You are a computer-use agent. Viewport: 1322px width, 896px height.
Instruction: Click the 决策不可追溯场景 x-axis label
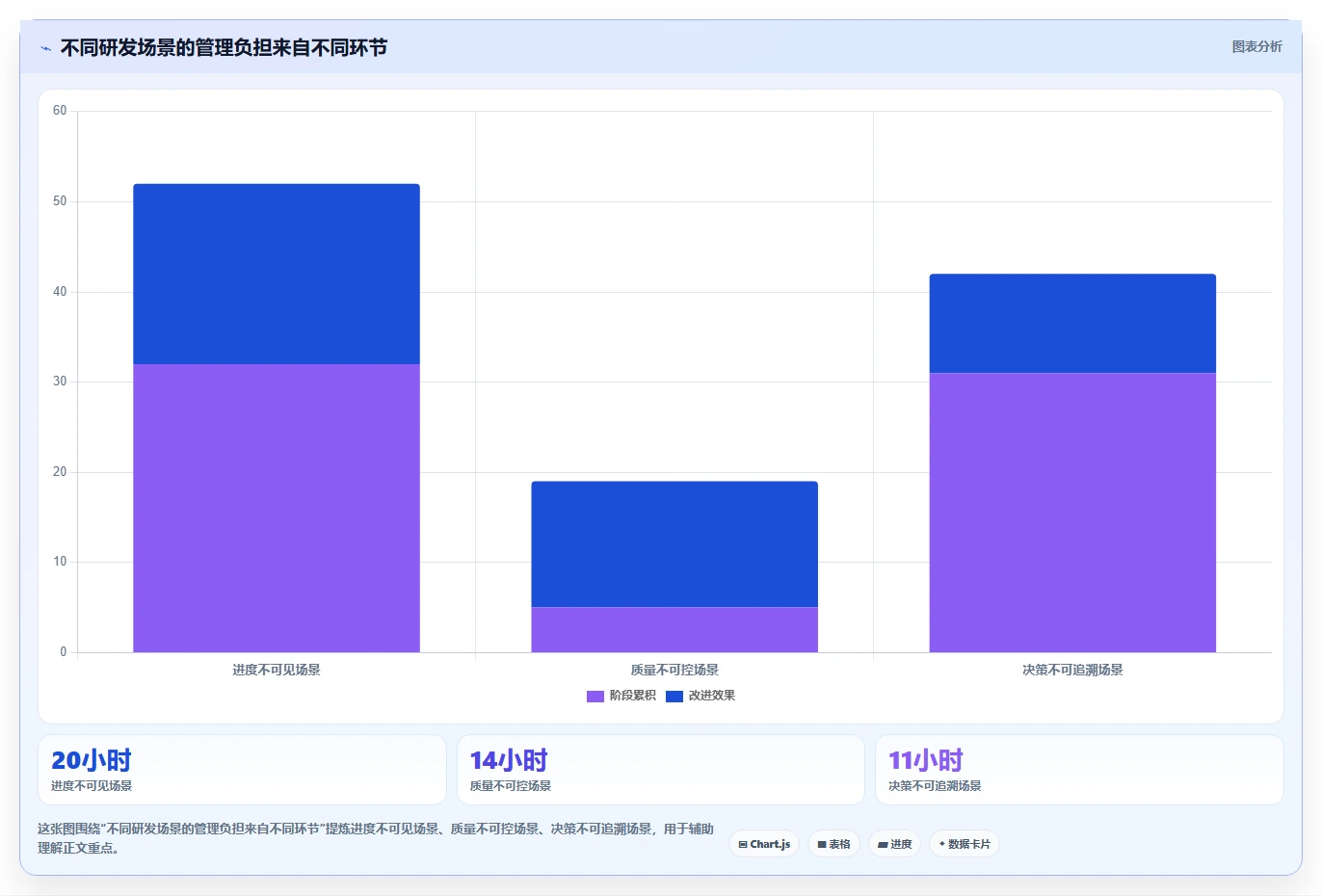1072,670
